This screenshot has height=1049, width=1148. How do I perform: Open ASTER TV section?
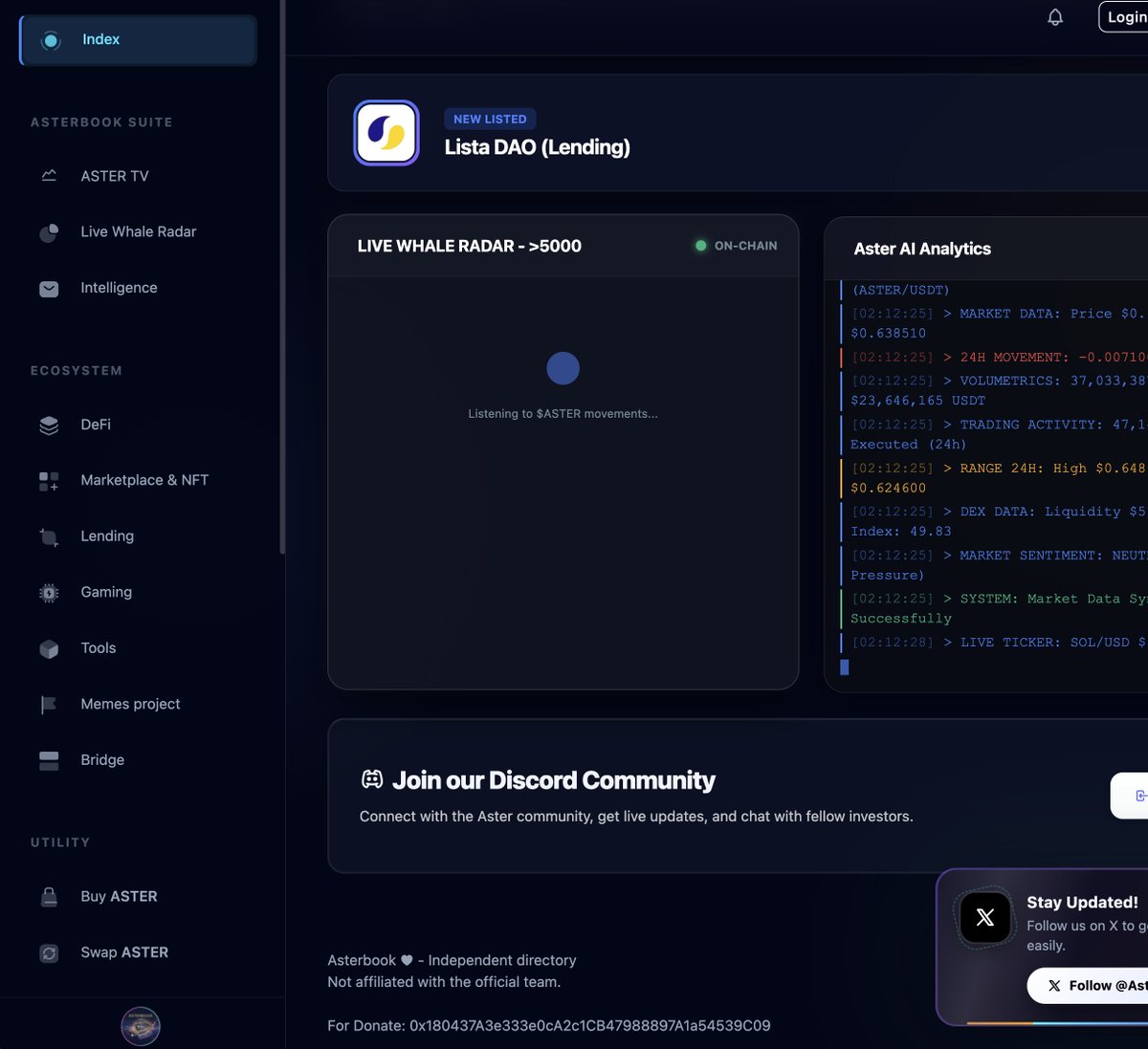point(115,176)
